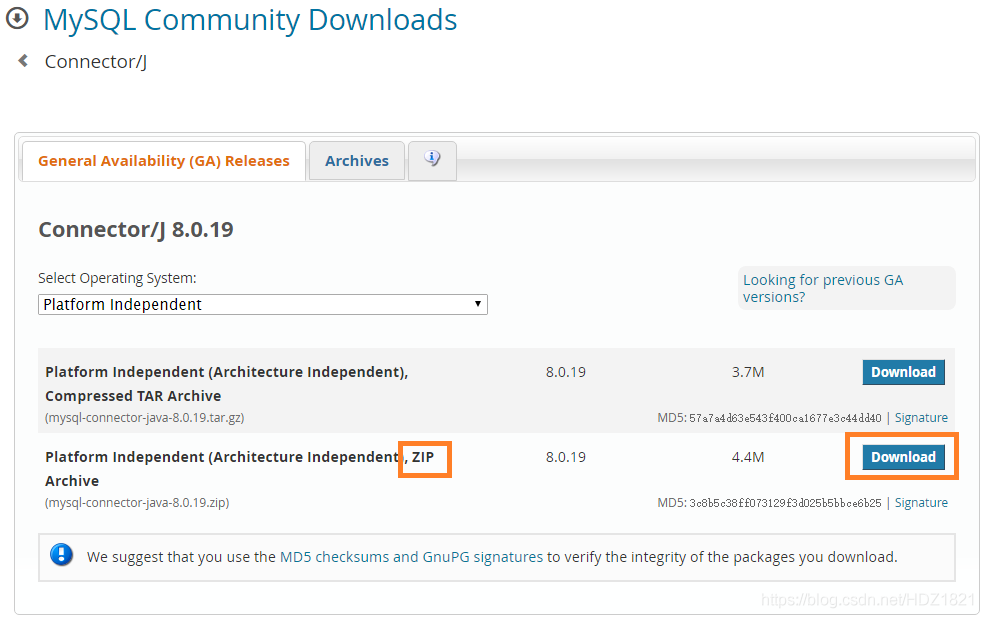Click the back arrow next to Connector/J

point(23,61)
